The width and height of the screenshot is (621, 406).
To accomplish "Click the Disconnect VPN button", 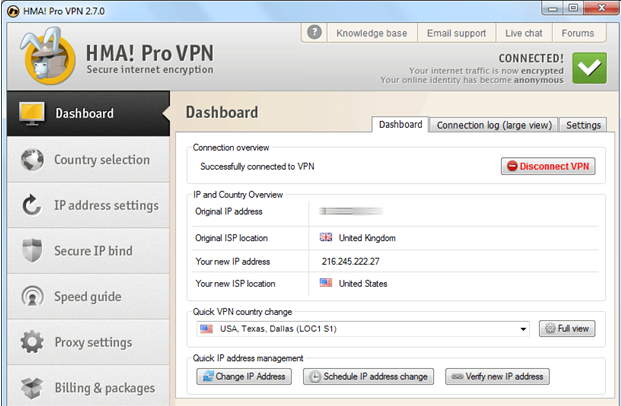I will [x=548, y=166].
